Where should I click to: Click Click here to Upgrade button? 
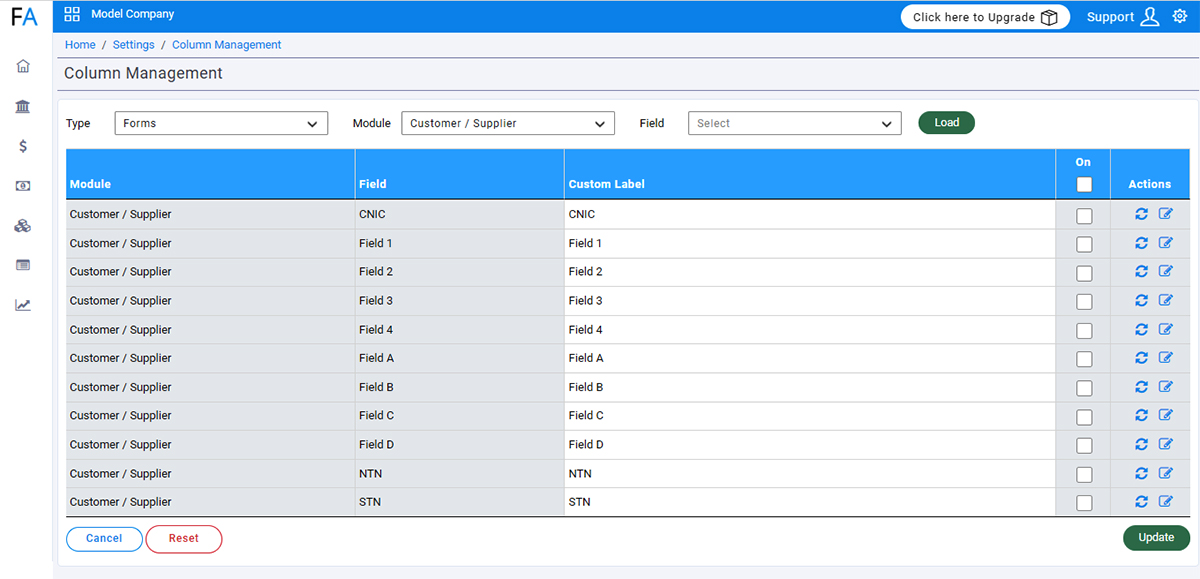click(985, 17)
